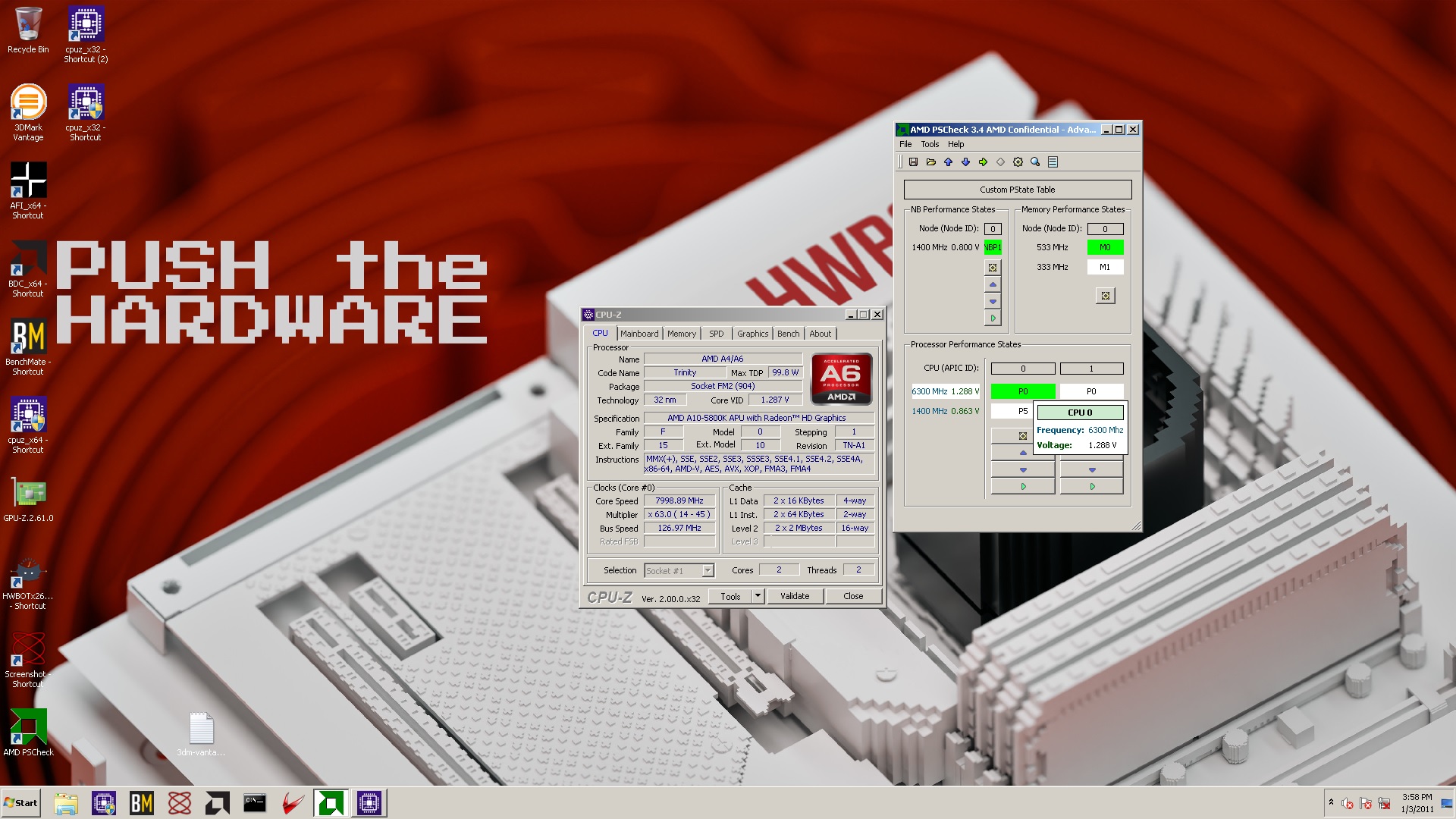Click the Close button in CPU-Z
The width and height of the screenshot is (1456, 819).
[853, 596]
